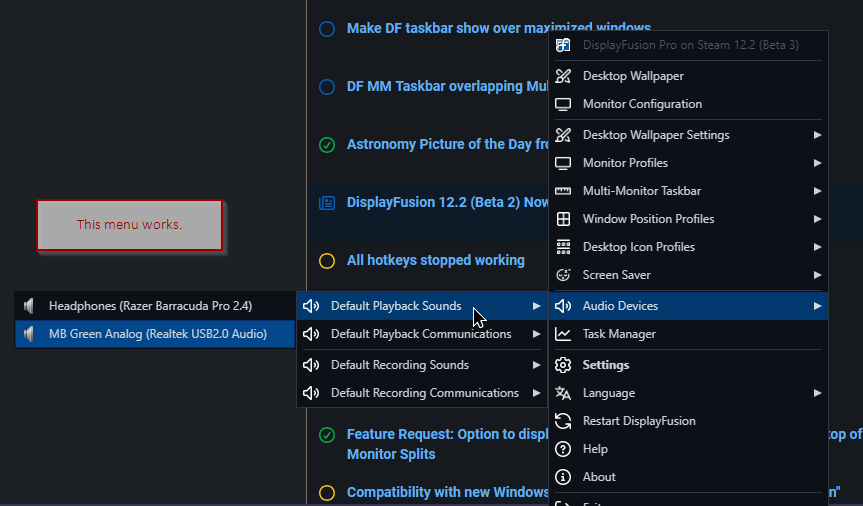
Task: Click speaker icon beside Default Recording Sounds
Action: tap(311, 365)
